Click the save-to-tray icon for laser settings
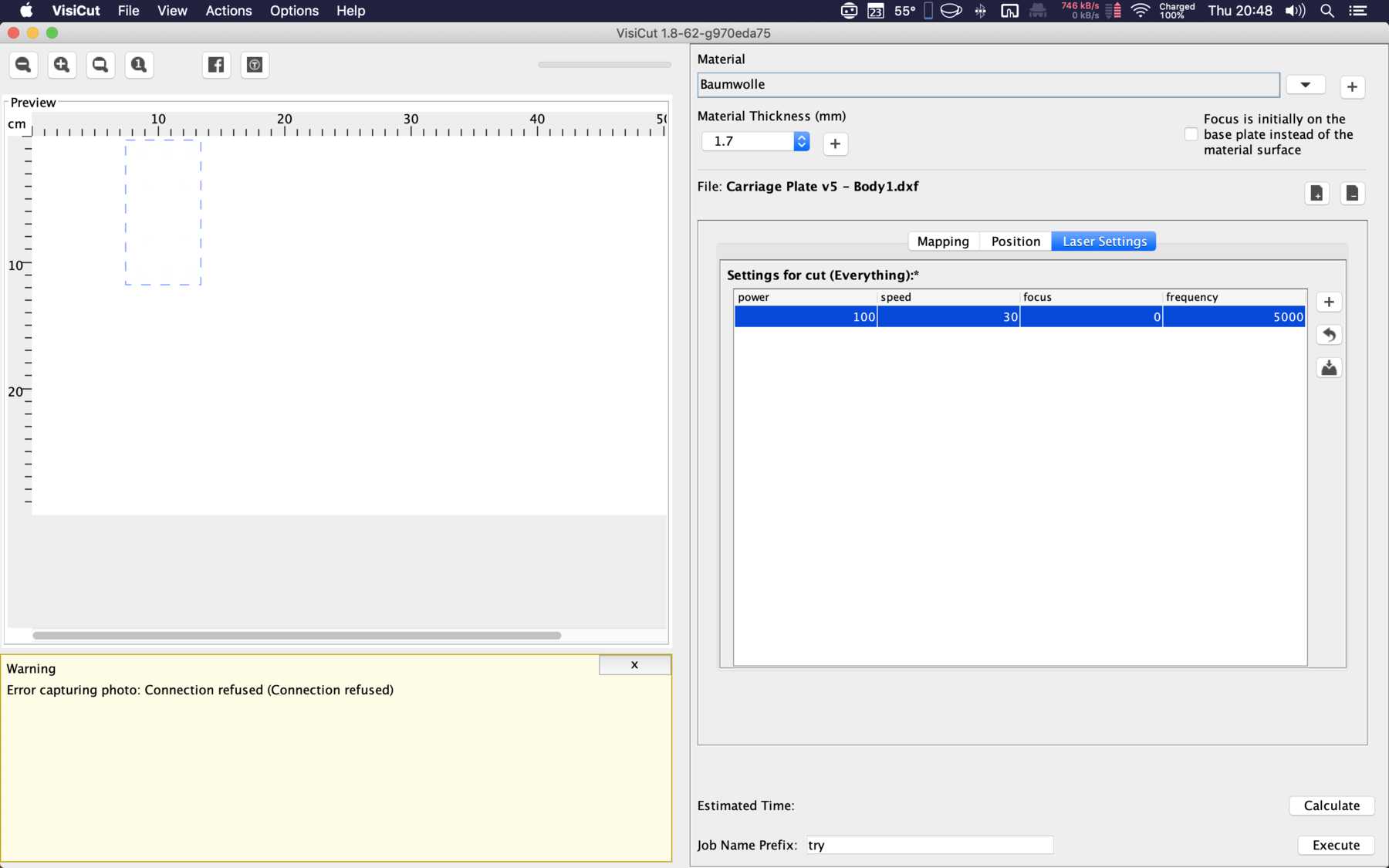Viewport: 1389px width, 868px height. [x=1329, y=368]
